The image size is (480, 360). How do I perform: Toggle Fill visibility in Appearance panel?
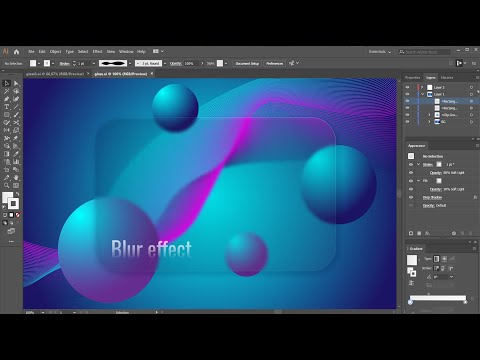click(411, 181)
